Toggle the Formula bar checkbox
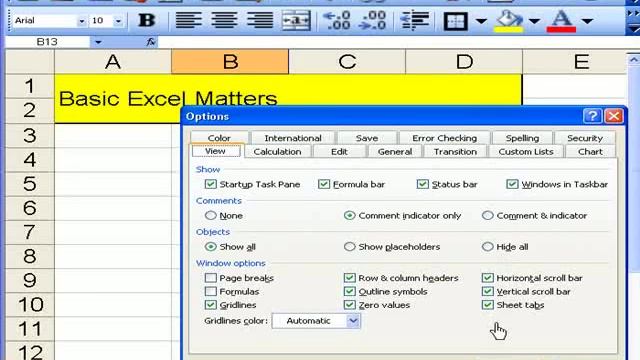640x360 pixels. (324, 184)
